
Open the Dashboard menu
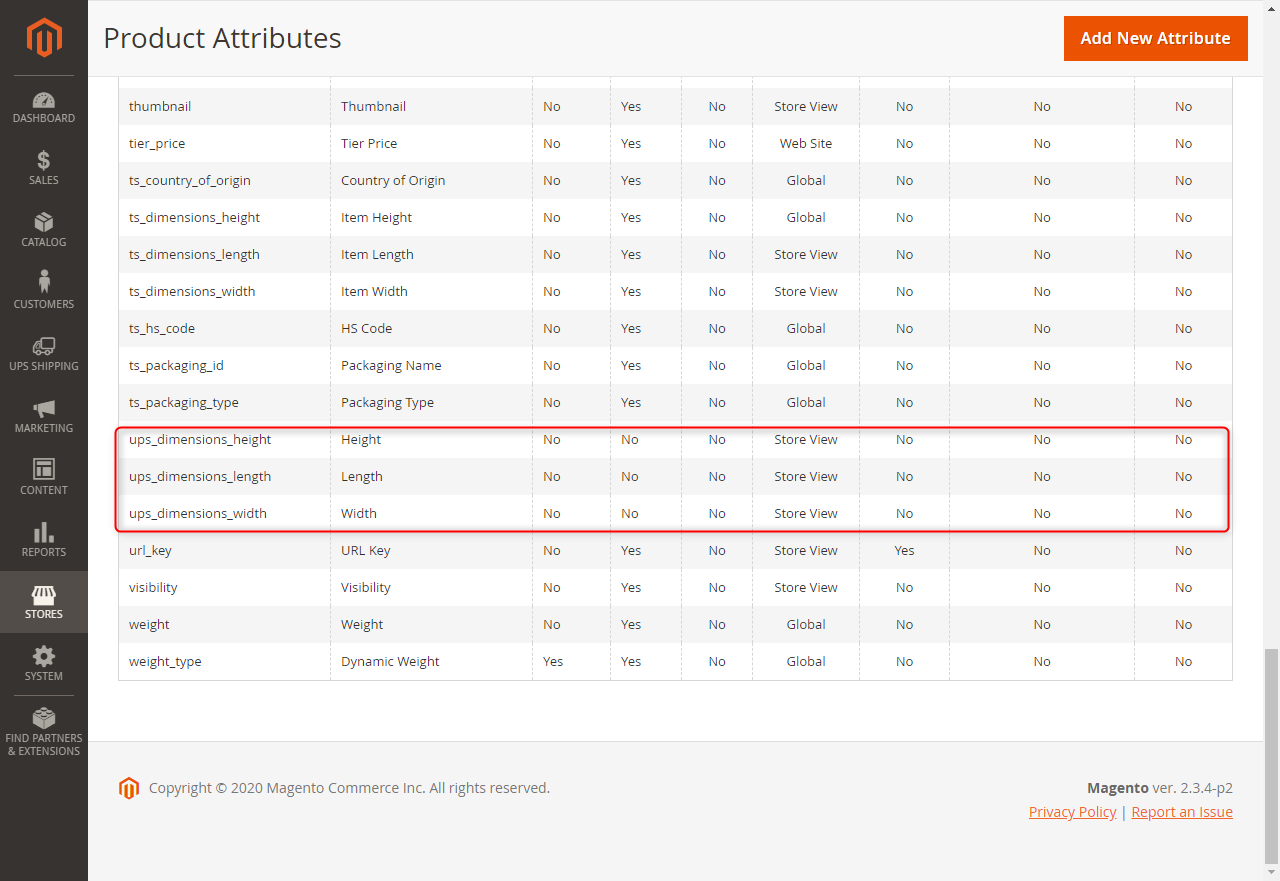pyautogui.click(x=44, y=107)
